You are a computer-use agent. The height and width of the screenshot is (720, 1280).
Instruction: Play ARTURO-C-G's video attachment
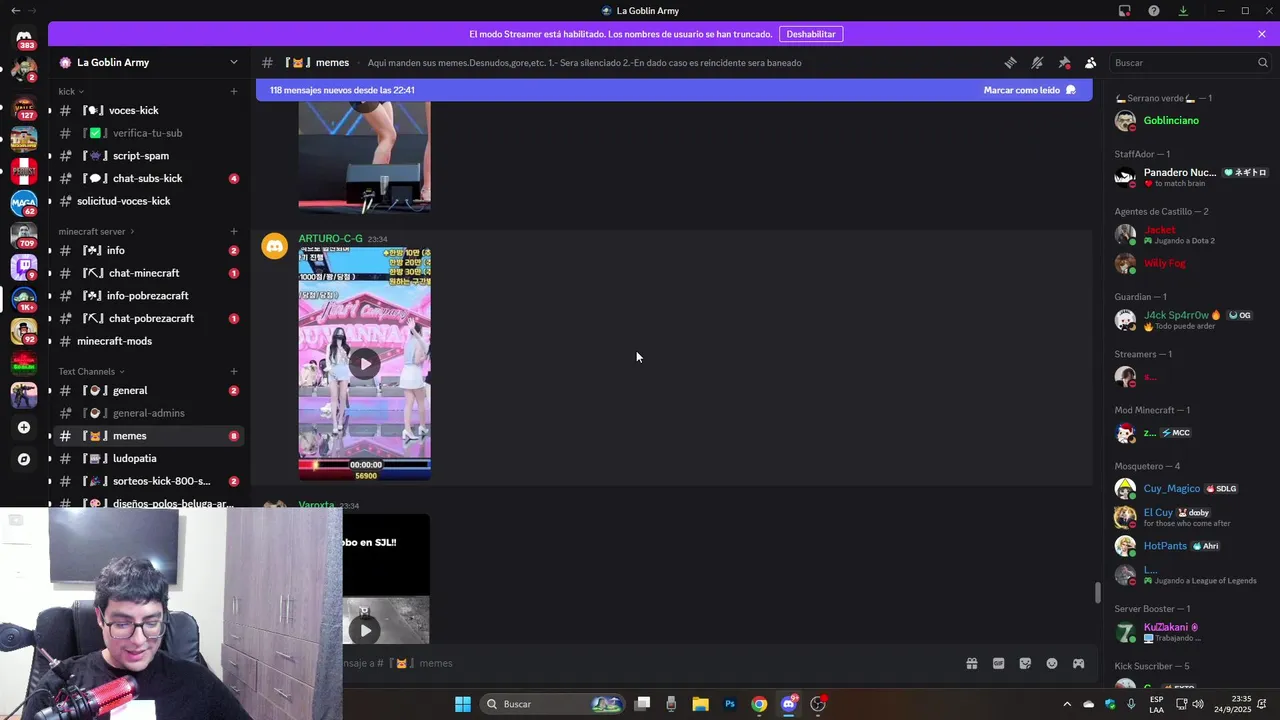click(x=365, y=363)
